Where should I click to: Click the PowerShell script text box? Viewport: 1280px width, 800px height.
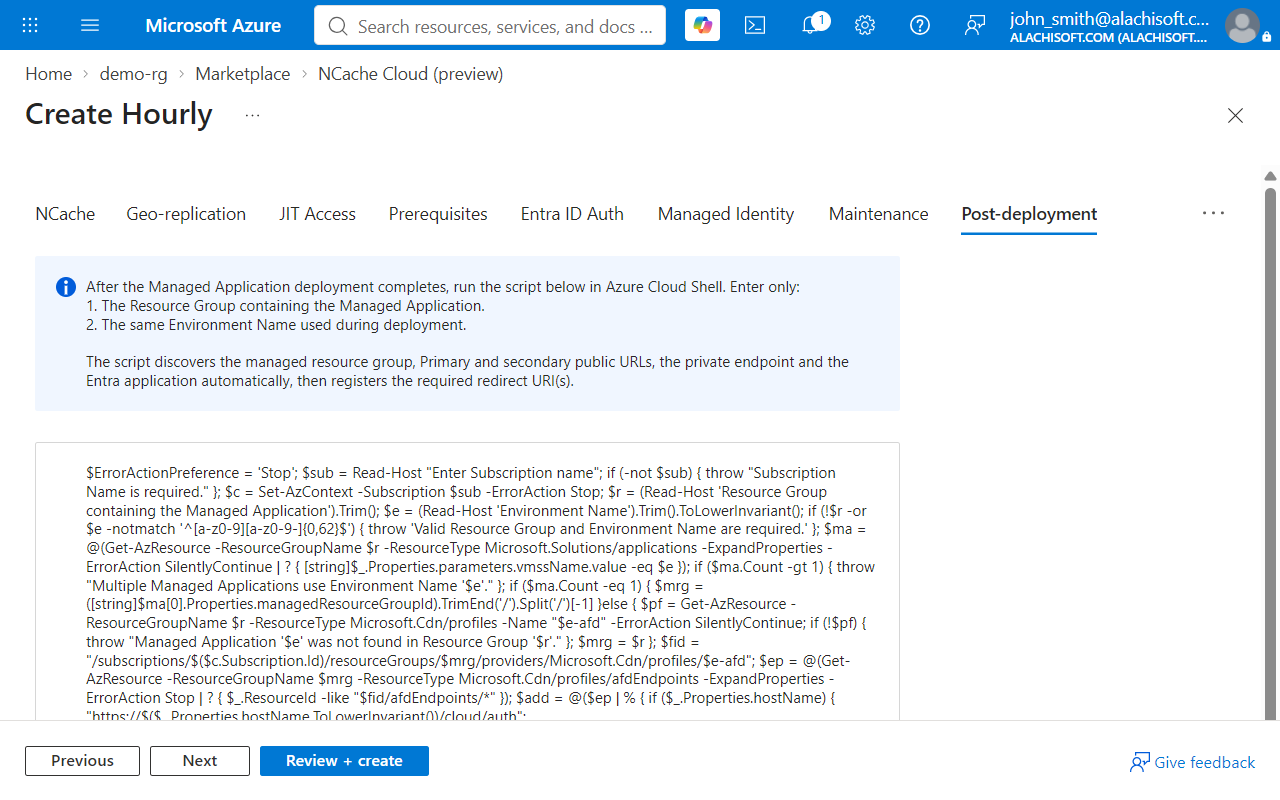click(x=467, y=581)
